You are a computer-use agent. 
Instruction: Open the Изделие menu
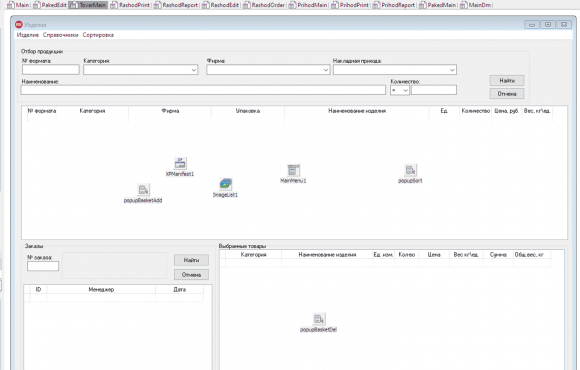point(28,35)
